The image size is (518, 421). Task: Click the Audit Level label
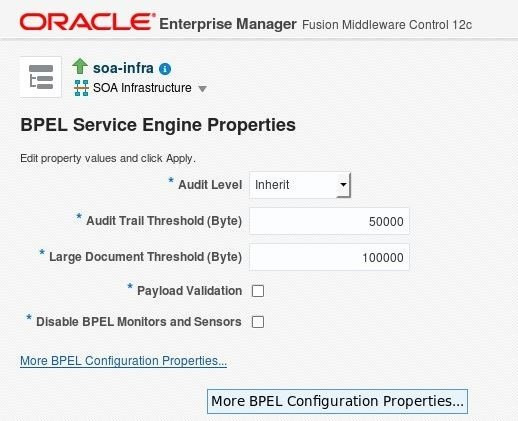pos(210,185)
